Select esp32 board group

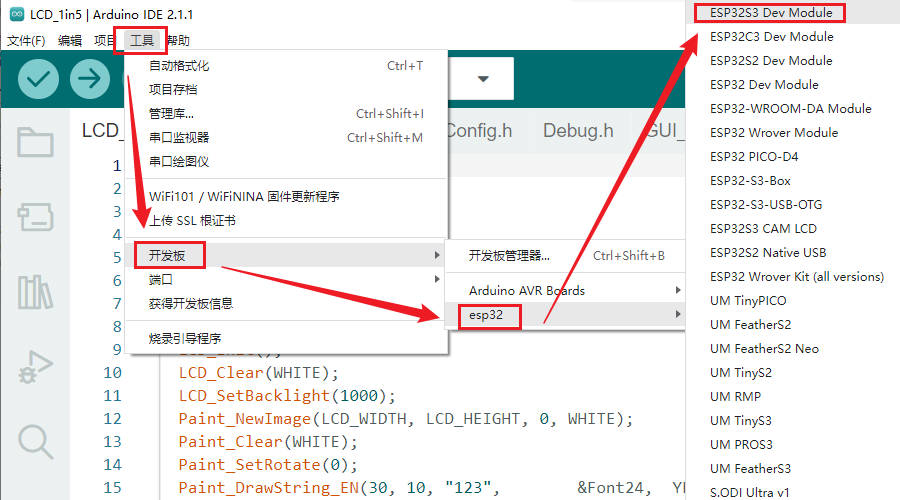(x=565, y=314)
